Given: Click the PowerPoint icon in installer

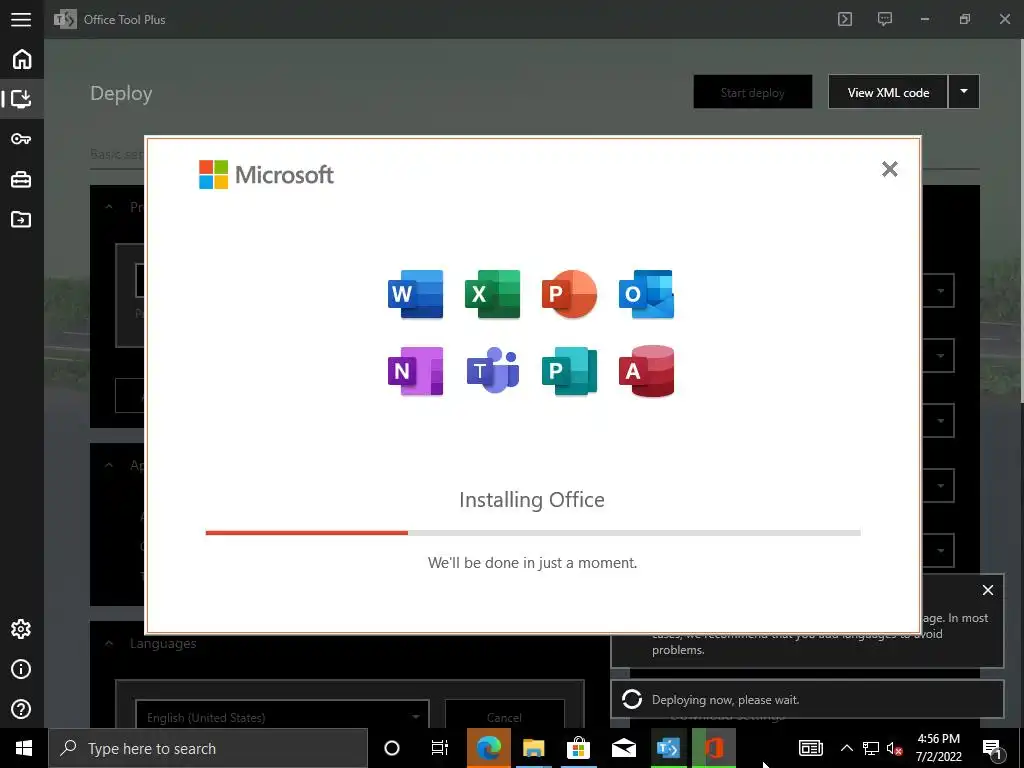Looking at the screenshot, I should pyautogui.click(x=569, y=294).
